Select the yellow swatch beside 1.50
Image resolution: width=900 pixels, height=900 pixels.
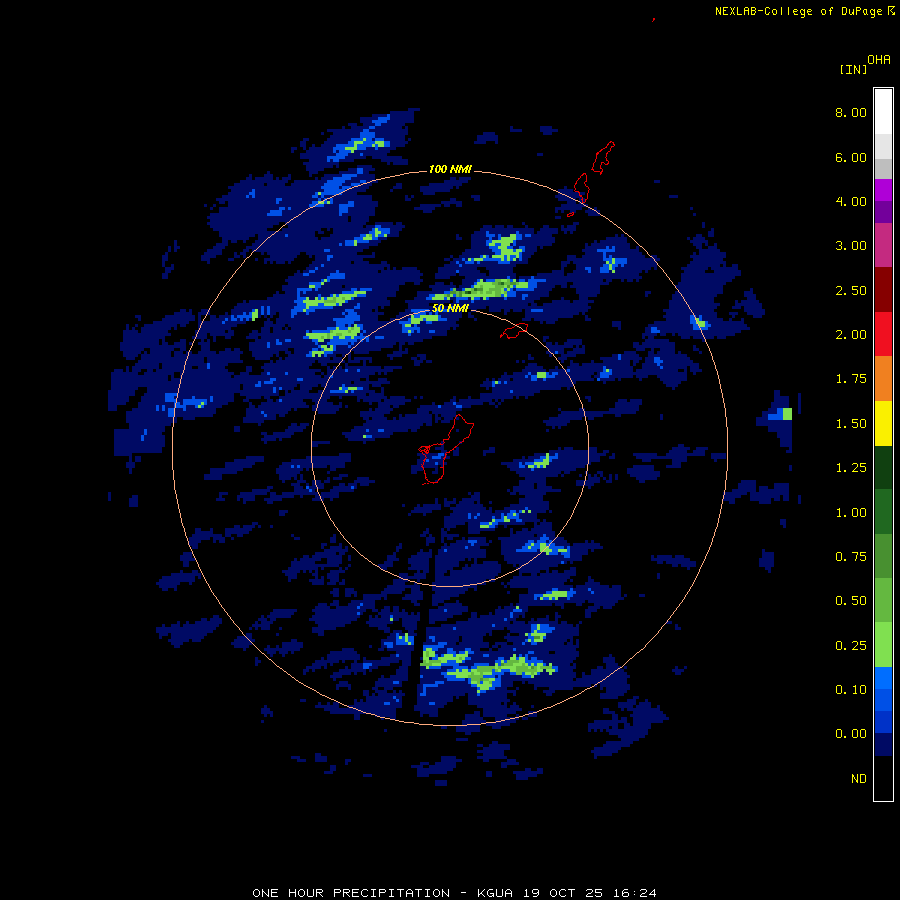[x=883, y=423]
